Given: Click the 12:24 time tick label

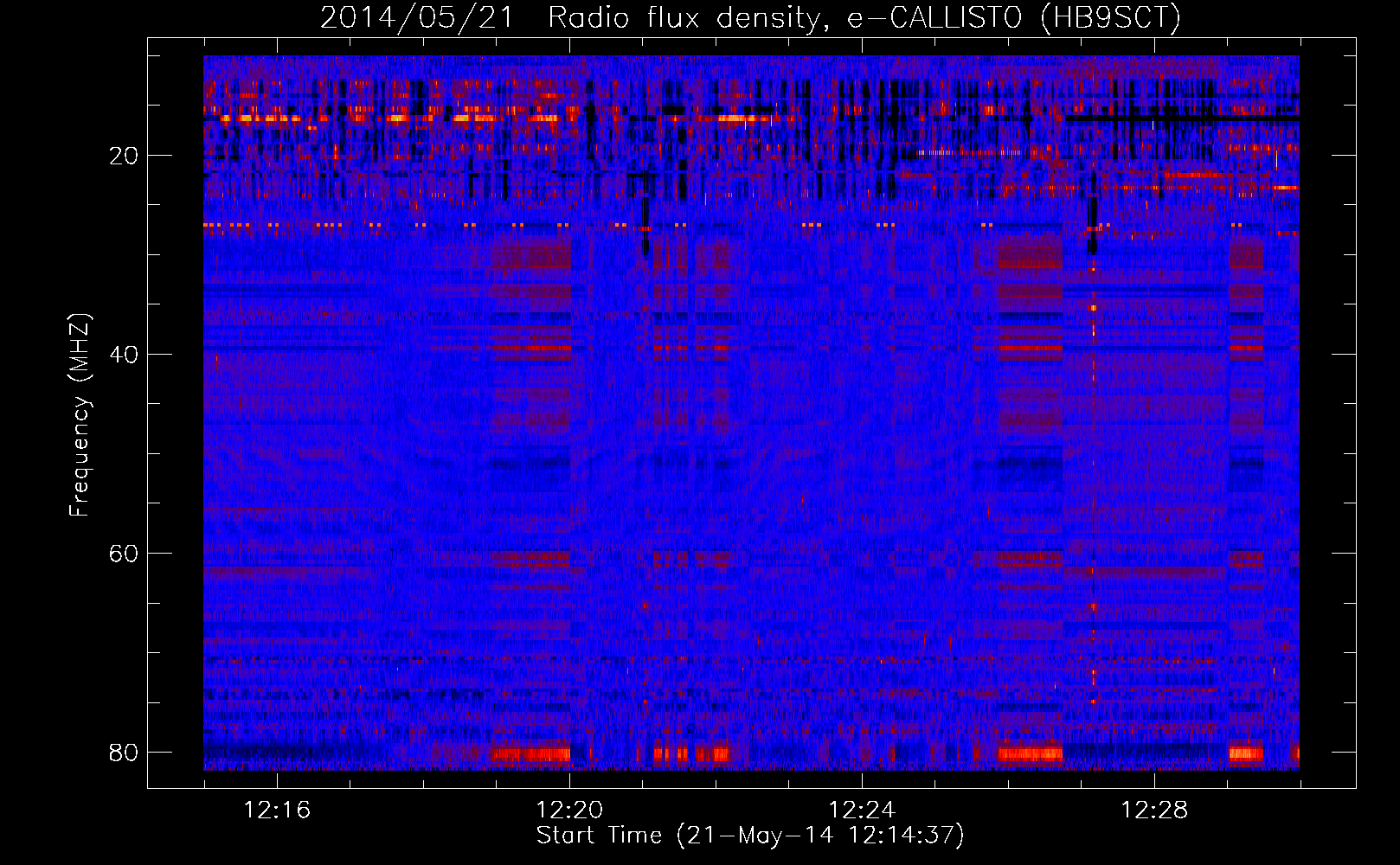Looking at the screenshot, I should click(862, 811).
